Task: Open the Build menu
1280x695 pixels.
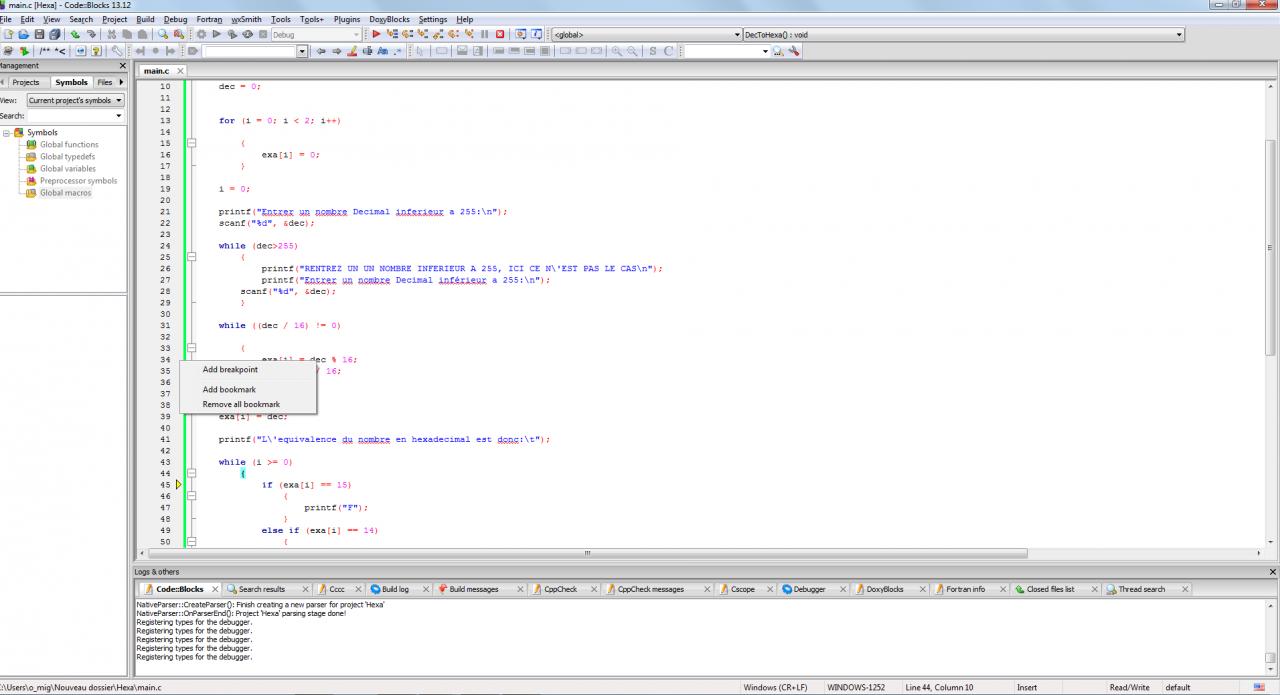Action: (145, 19)
